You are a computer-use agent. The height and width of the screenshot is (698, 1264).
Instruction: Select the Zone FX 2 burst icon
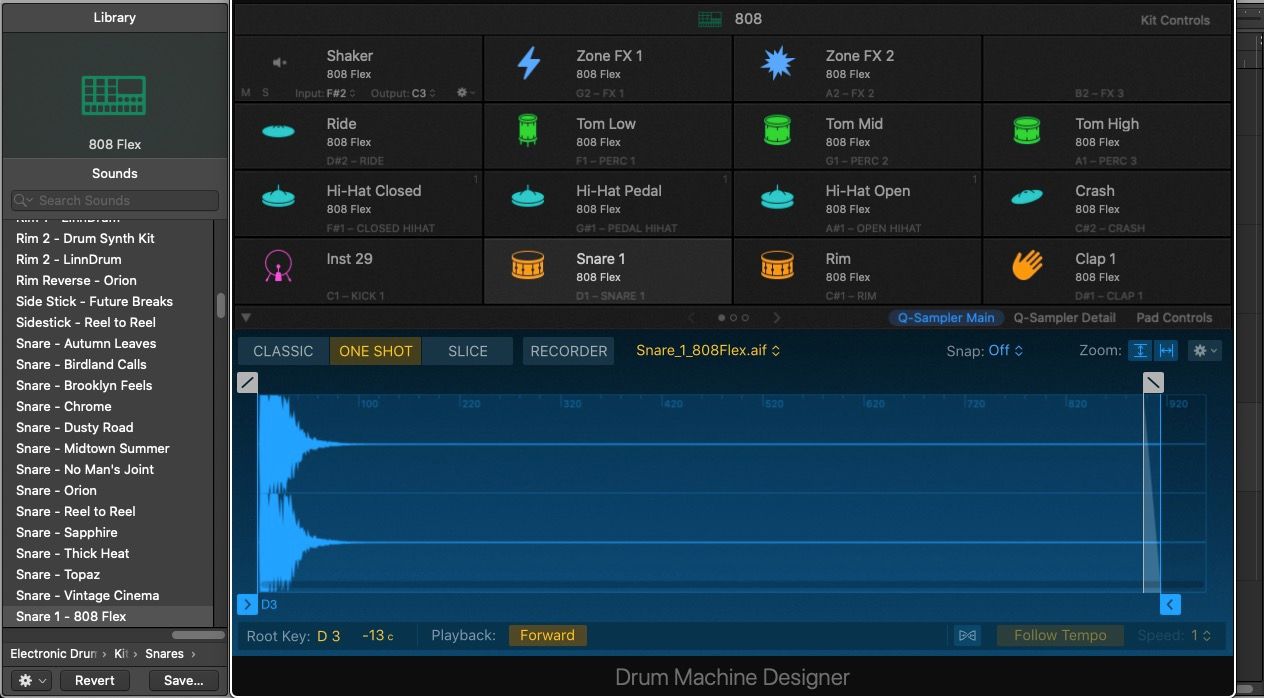tap(777, 63)
